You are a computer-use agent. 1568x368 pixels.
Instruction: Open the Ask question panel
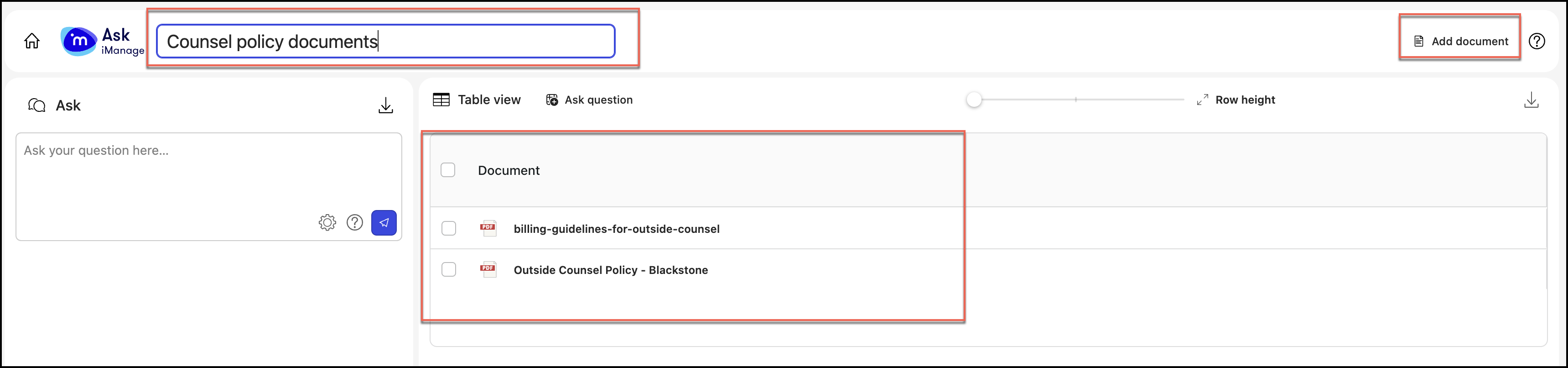coord(588,100)
